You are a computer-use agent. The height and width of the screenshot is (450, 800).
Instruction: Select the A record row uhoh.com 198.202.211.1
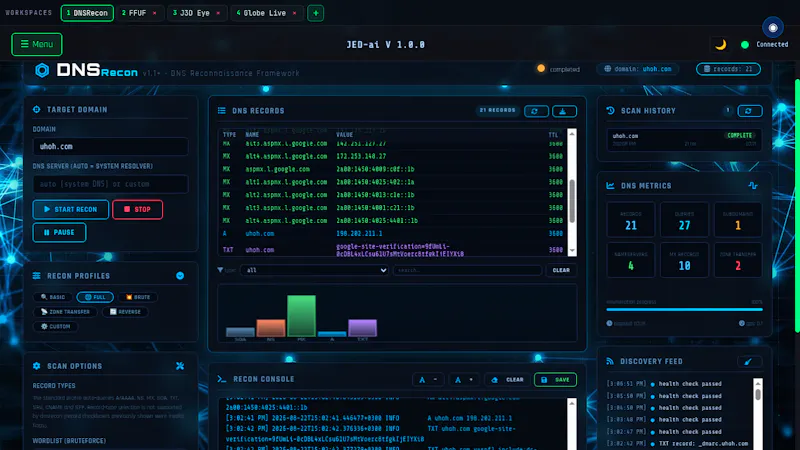pos(393,234)
